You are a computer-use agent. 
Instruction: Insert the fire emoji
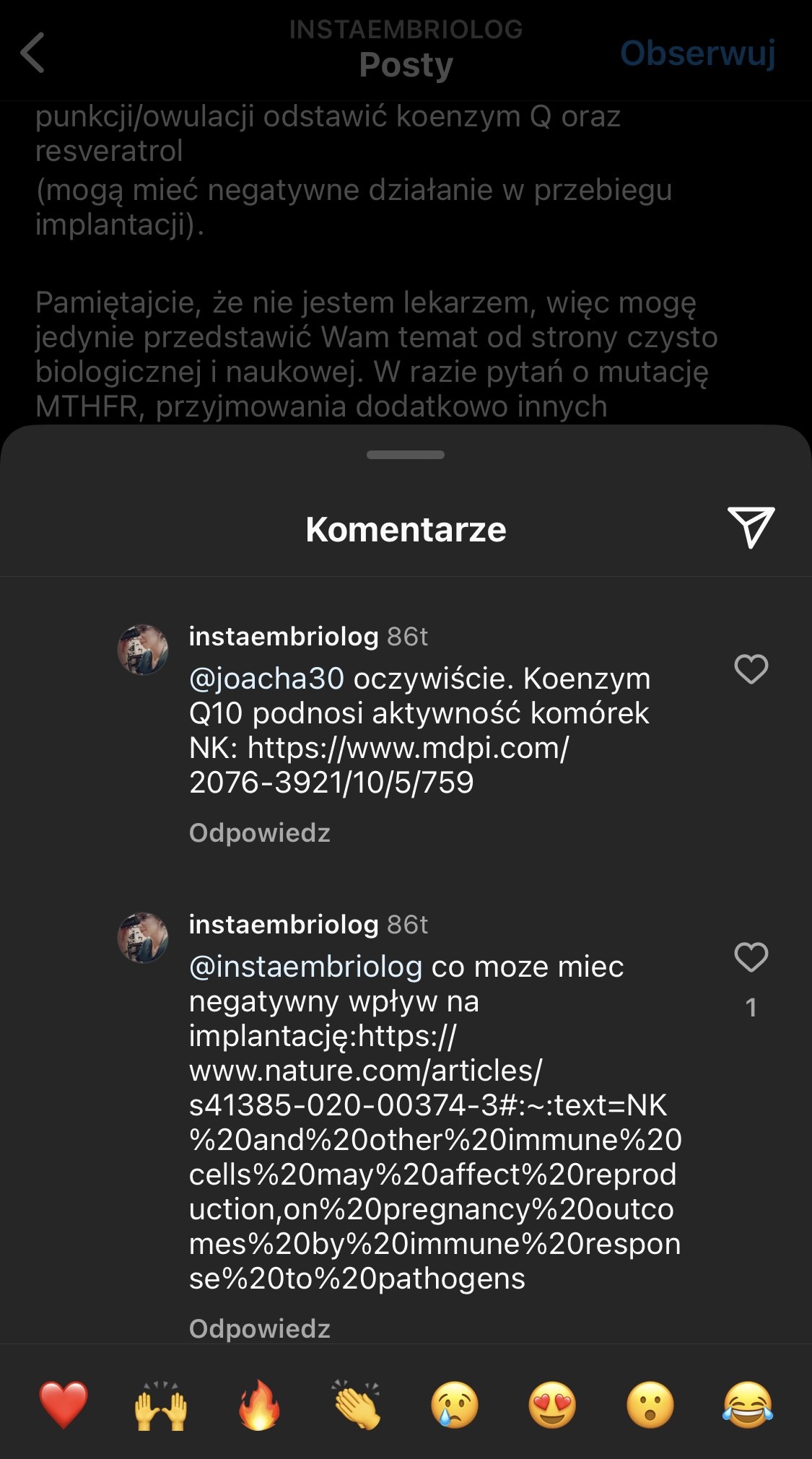pos(259,1405)
